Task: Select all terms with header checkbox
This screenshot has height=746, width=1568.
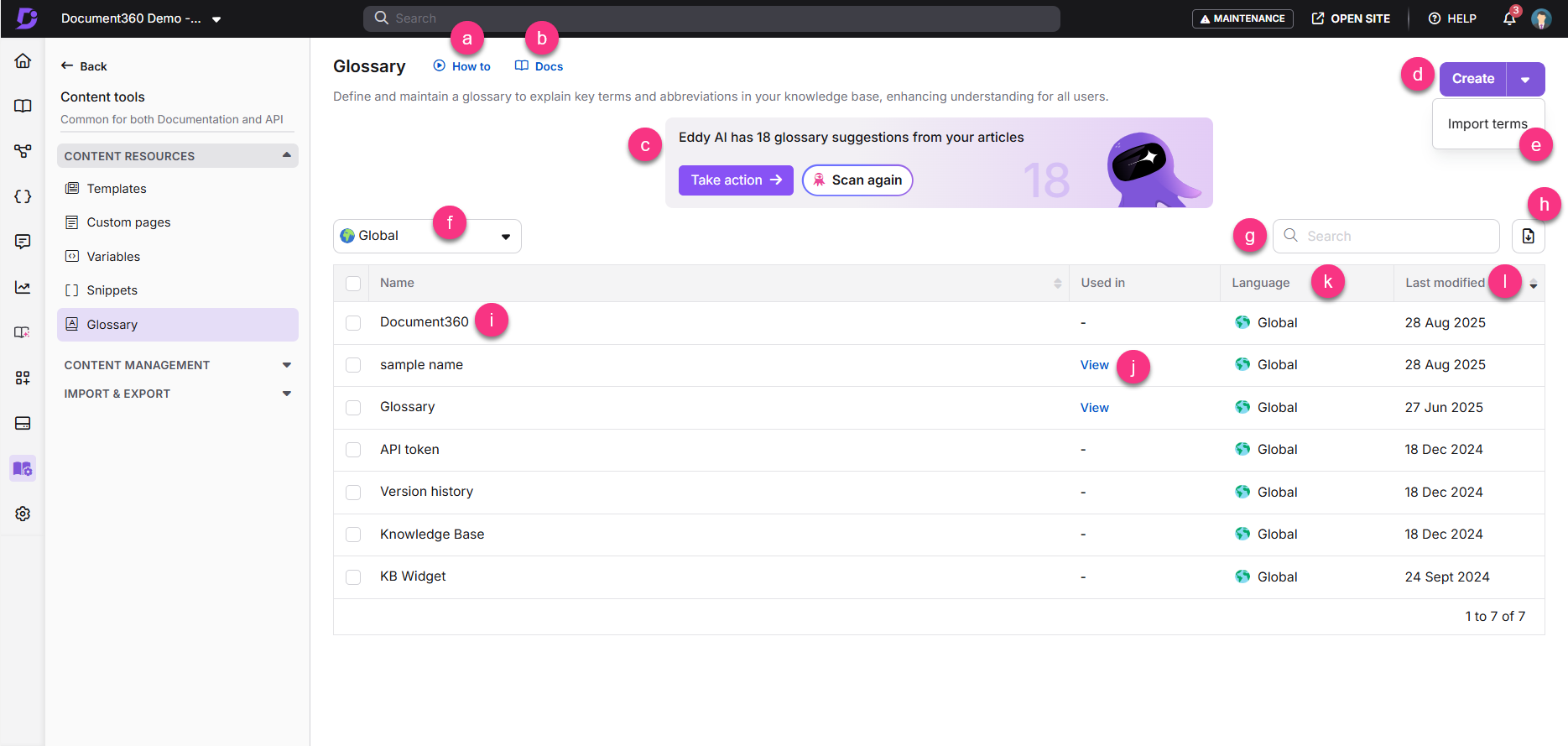Action: tap(353, 284)
